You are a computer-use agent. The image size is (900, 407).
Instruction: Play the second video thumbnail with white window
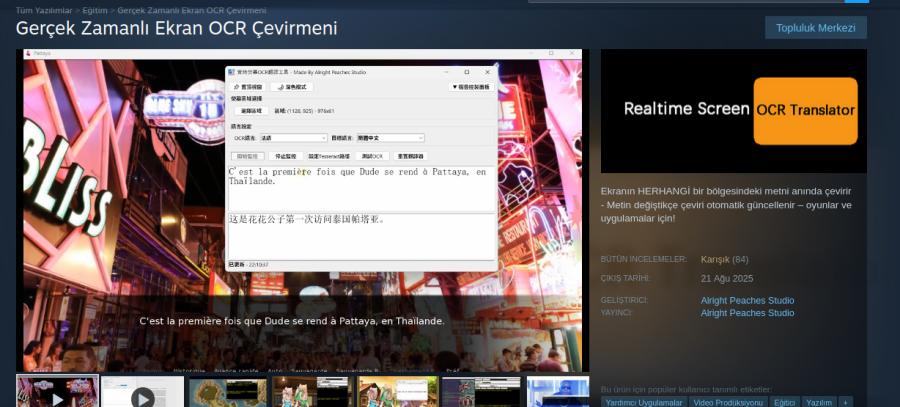pos(142,392)
